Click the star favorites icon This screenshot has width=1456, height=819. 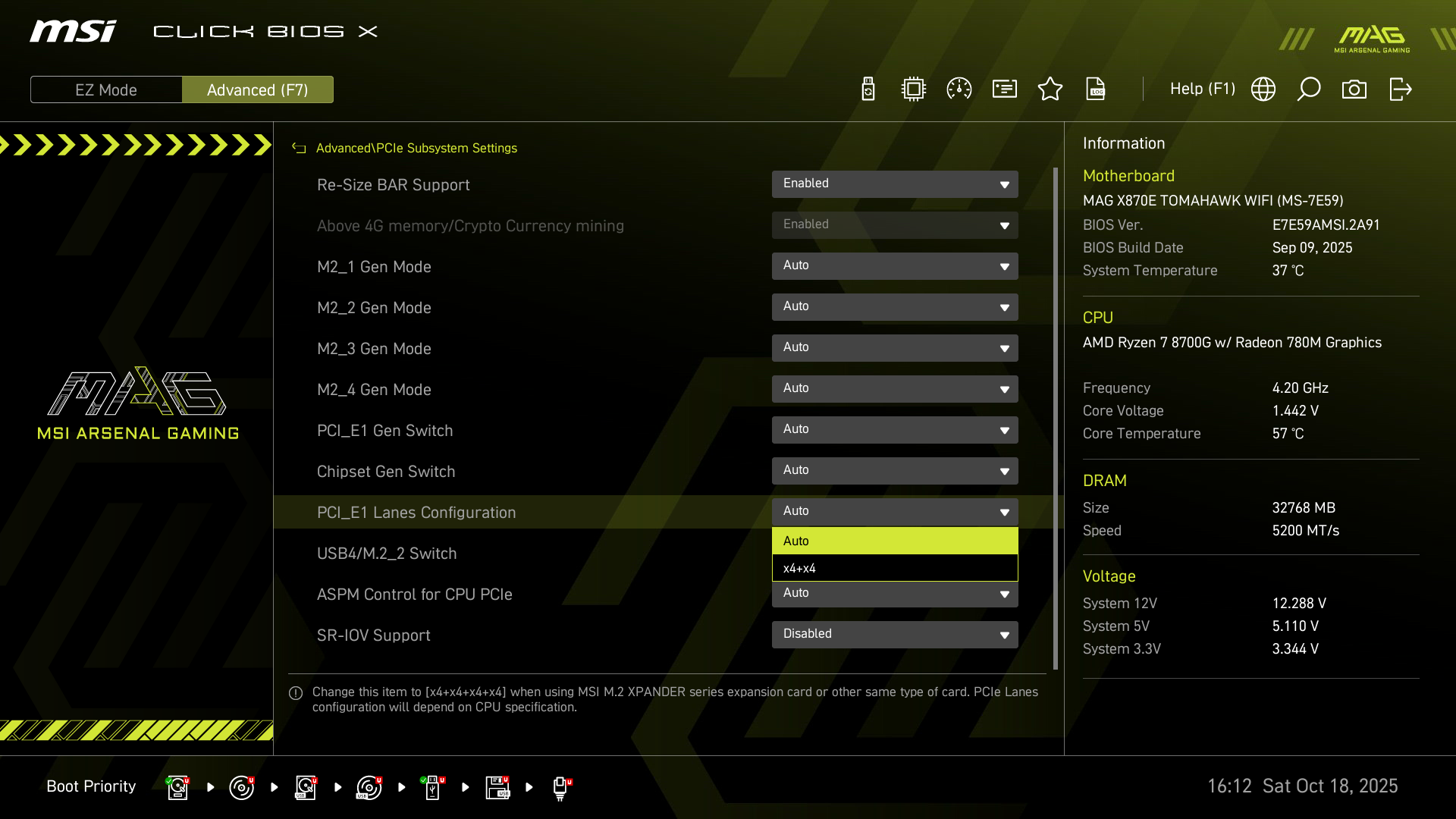(x=1050, y=89)
